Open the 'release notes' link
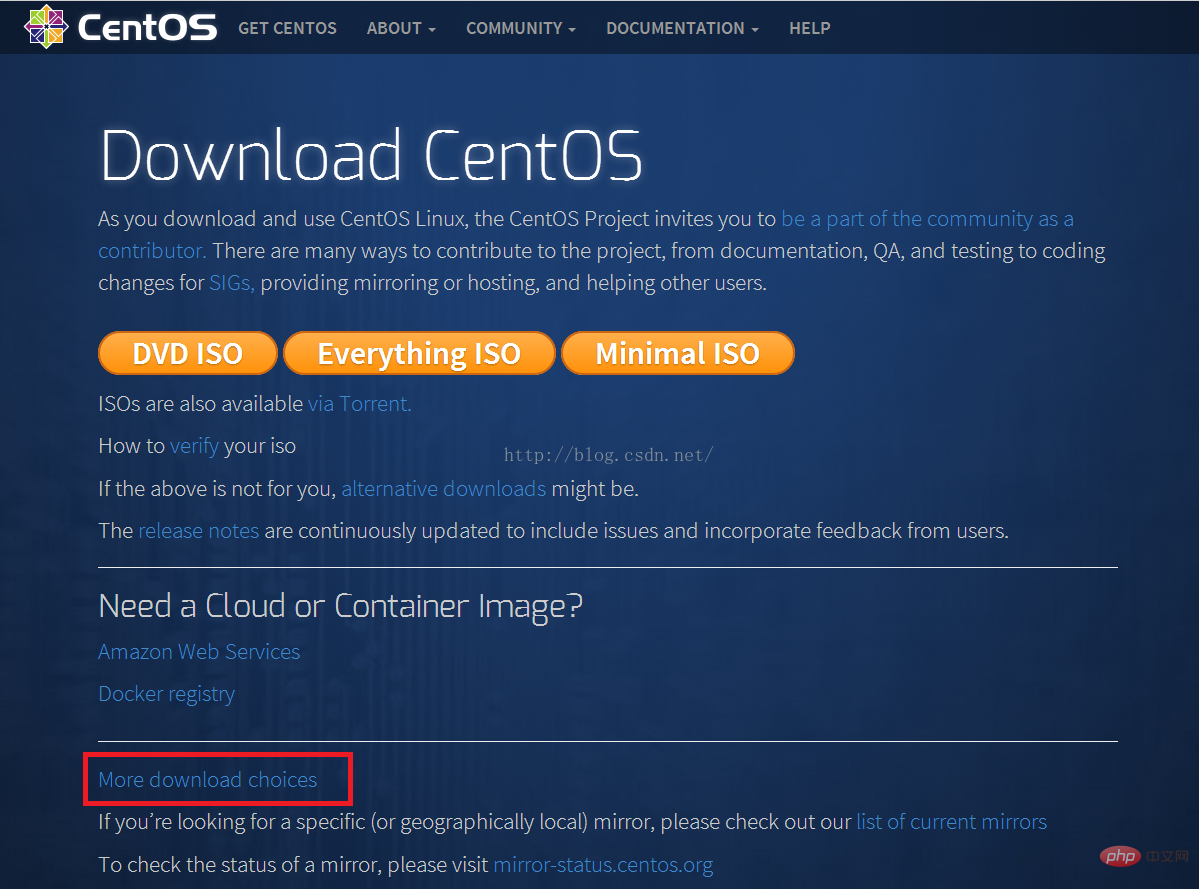The height and width of the screenshot is (889, 1199). coord(199,531)
